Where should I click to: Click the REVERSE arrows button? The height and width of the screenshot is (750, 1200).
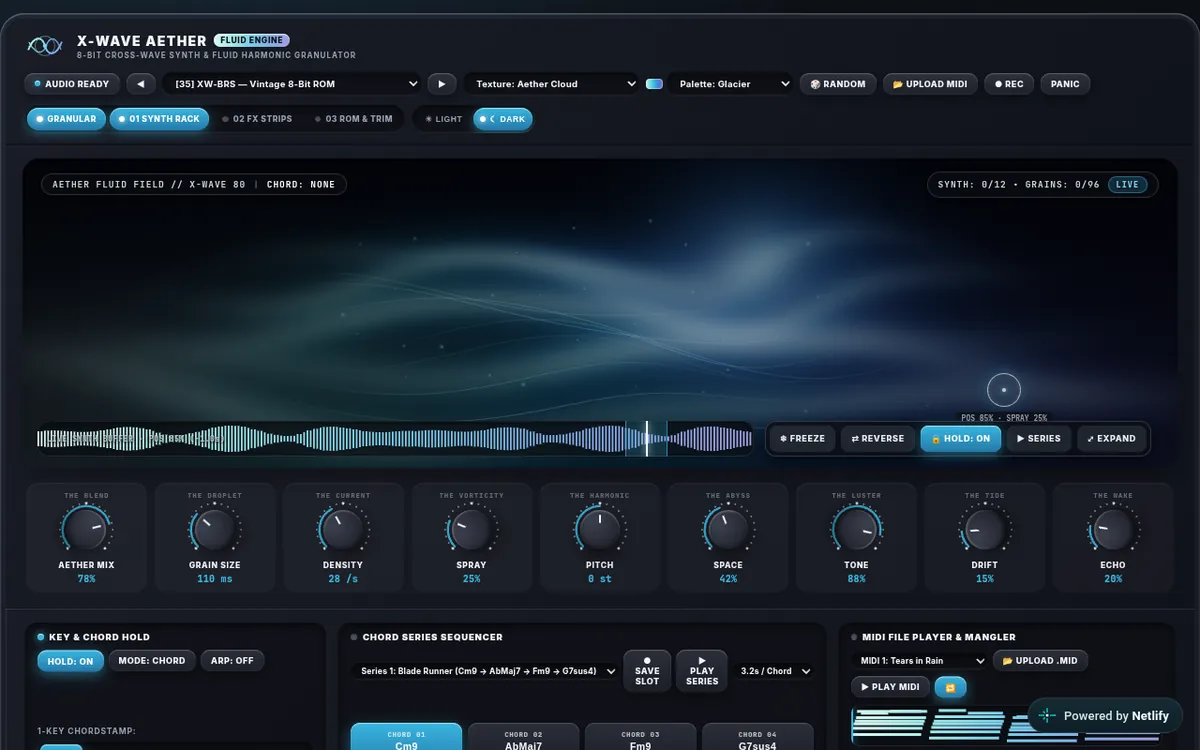coord(878,438)
